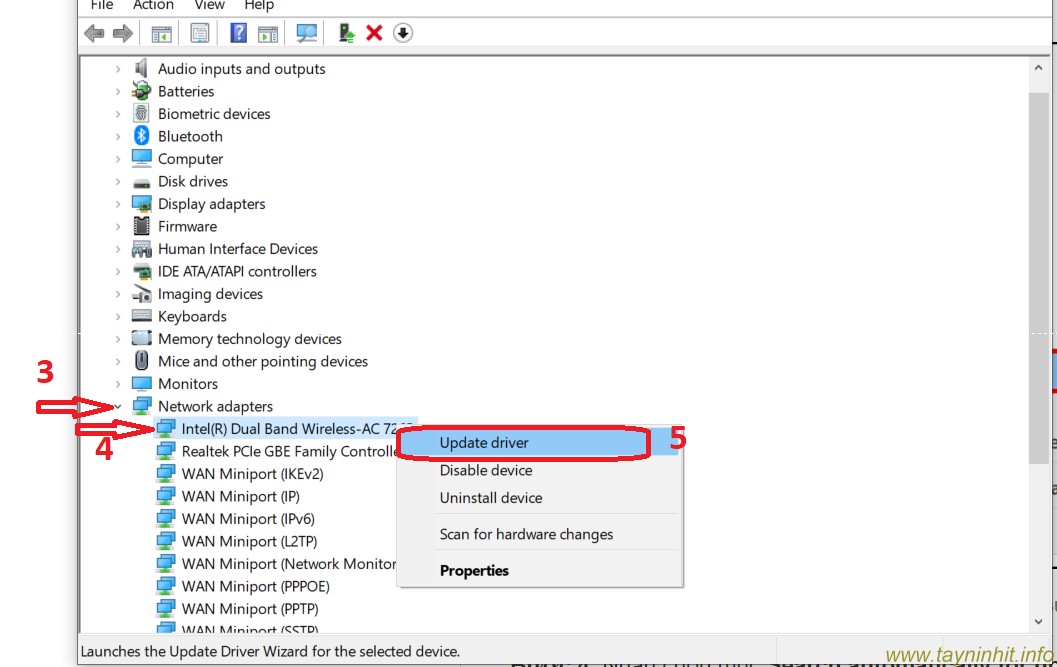Click the red X Uninstall device icon
1057x667 pixels.
coord(374,33)
